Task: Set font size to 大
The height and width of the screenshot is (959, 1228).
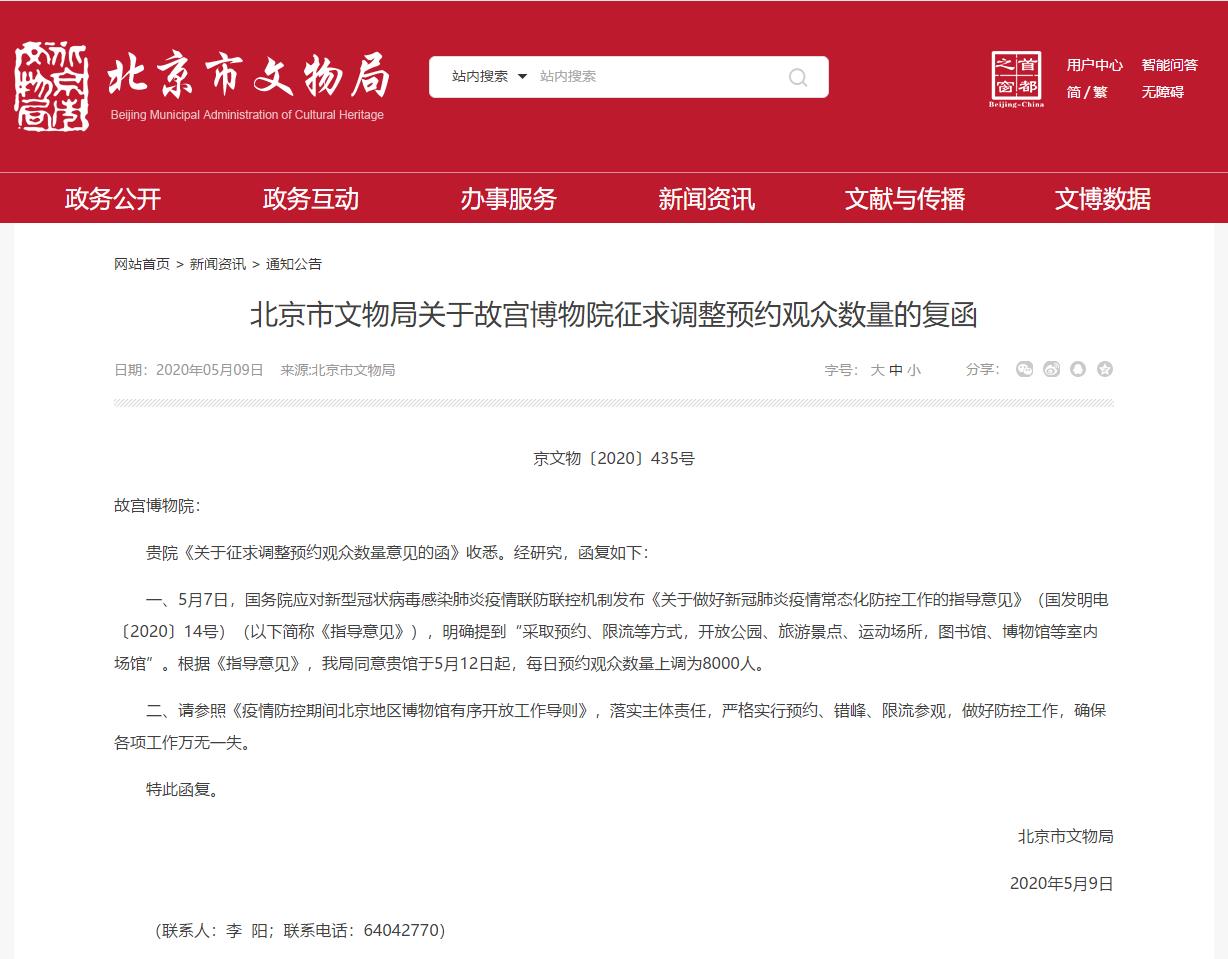Action: point(877,370)
